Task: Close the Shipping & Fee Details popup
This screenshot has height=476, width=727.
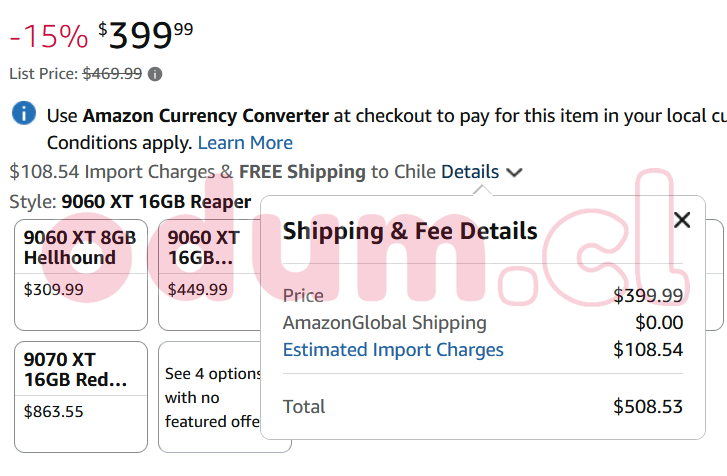Action: tap(682, 220)
